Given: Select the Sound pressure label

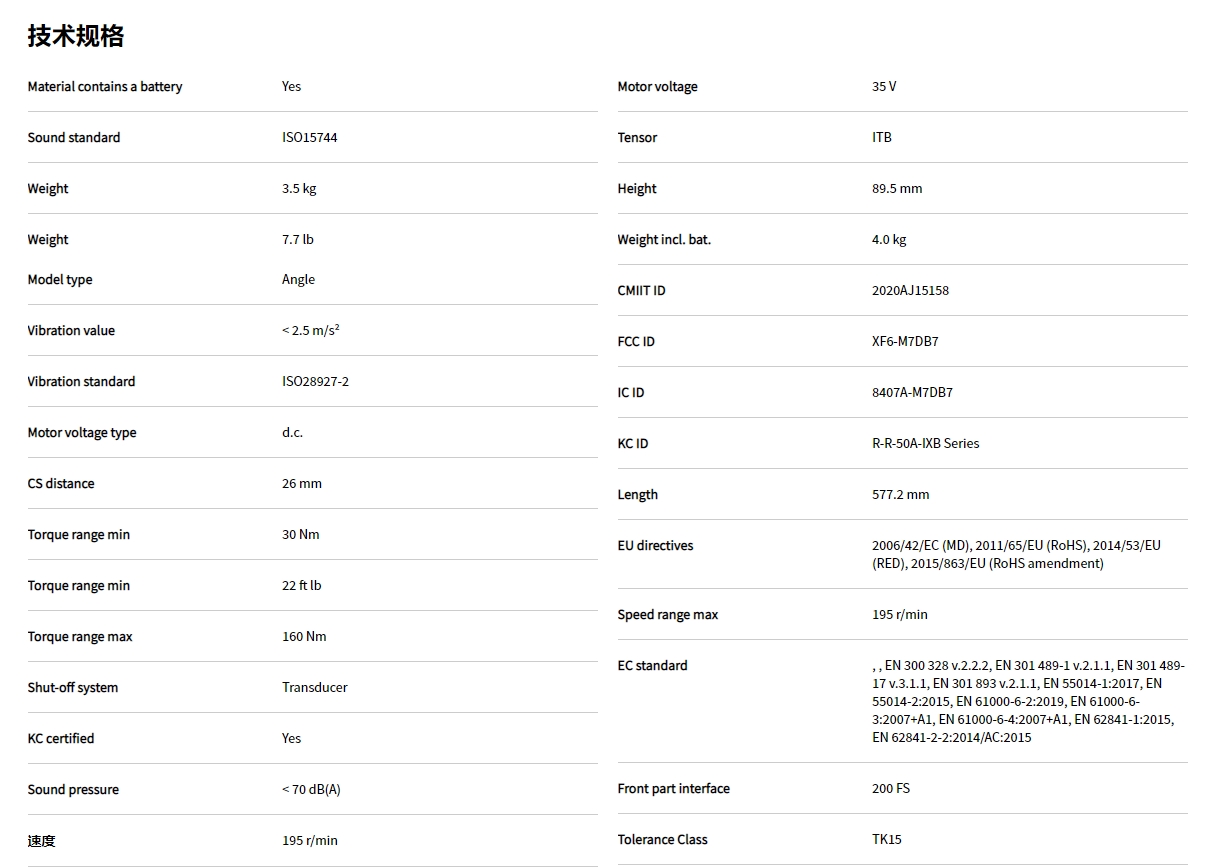Looking at the screenshot, I should pyautogui.click(x=73, y=790).
